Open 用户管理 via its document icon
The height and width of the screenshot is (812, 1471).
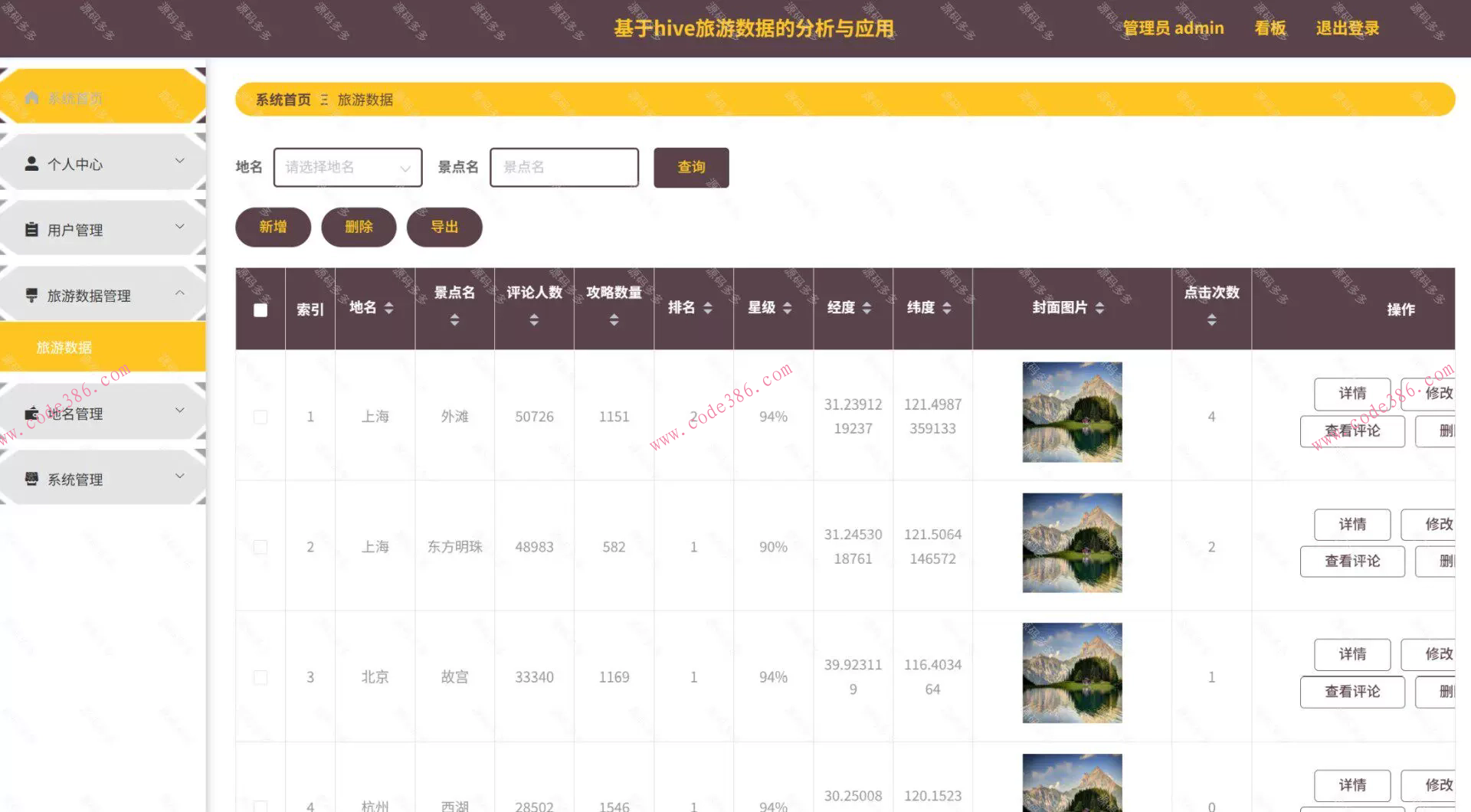tap(31, 228)
